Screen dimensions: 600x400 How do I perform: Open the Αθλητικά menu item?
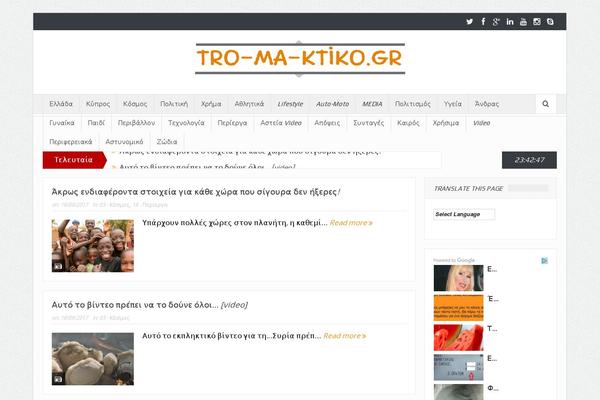tap(249, 104)
